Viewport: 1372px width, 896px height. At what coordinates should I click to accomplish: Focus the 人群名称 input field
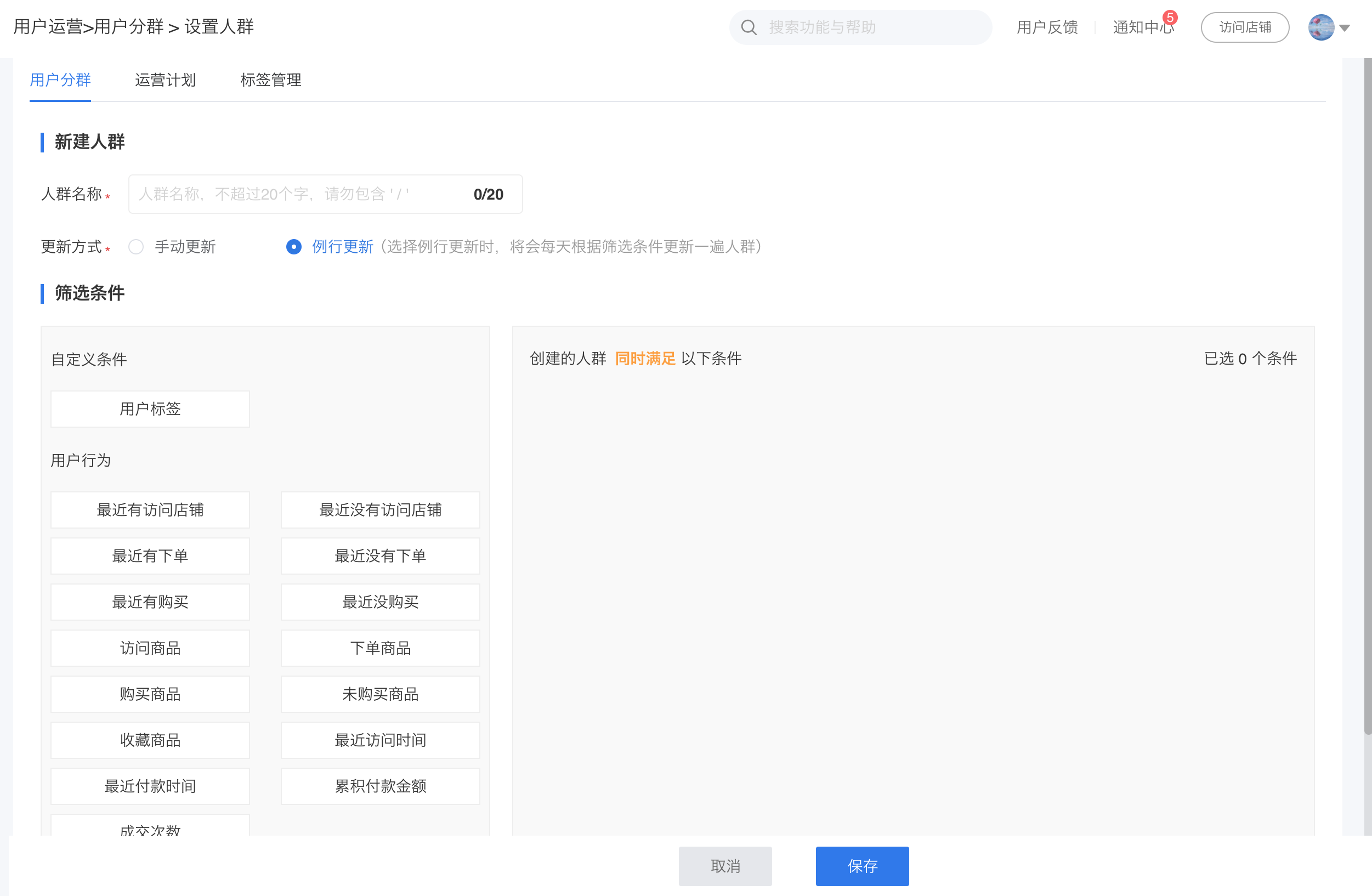click(325, 194)
